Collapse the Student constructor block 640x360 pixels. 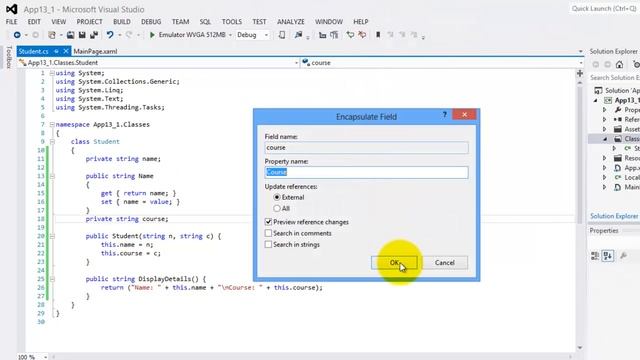[52, 236]
